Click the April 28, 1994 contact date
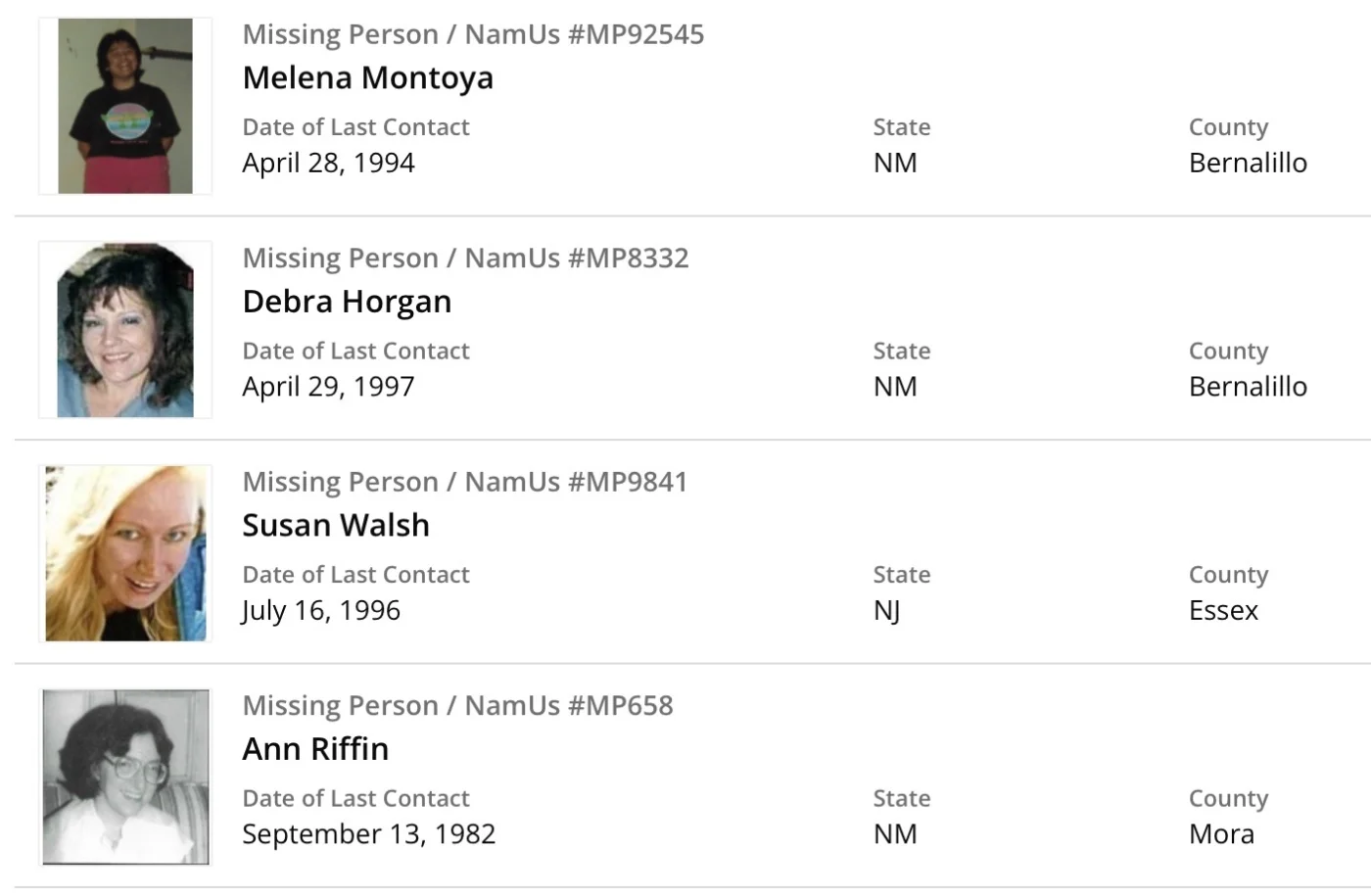Image resolution: width=1371 pixels, height=896 pixels. click(328, 163)
